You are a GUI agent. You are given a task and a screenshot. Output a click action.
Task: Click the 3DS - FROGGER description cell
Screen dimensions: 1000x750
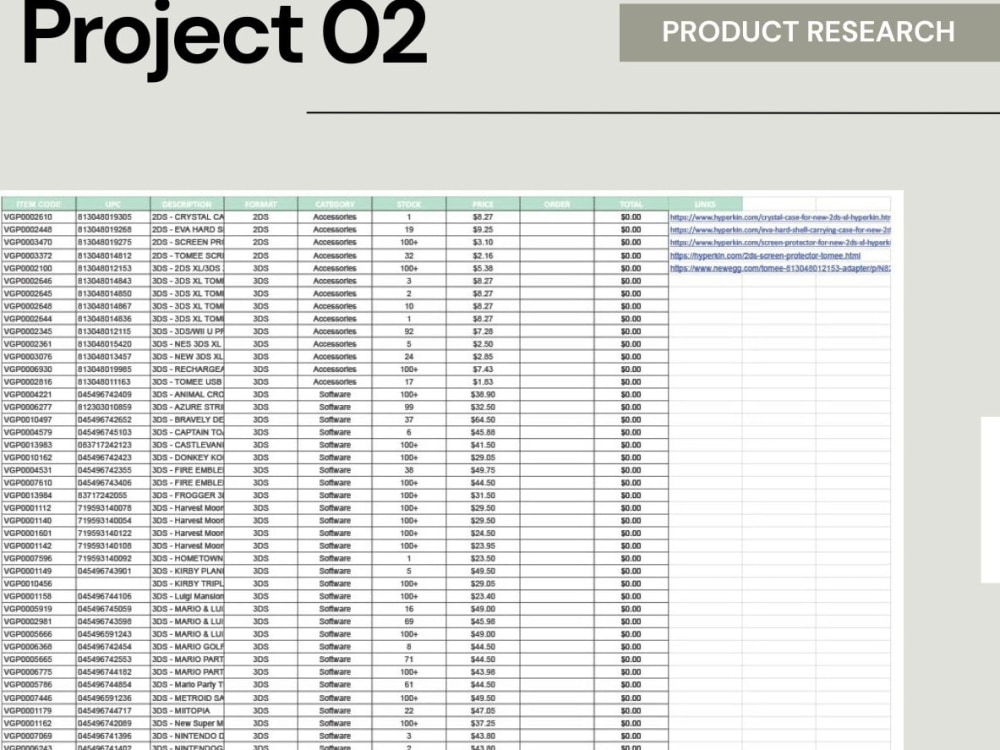click(188, 496)
